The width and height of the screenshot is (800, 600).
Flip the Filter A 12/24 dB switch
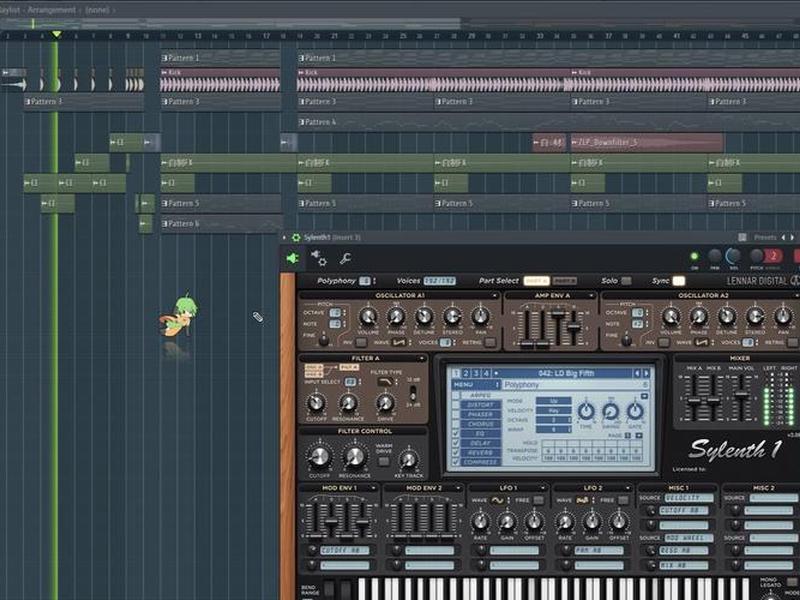(413, 392)
